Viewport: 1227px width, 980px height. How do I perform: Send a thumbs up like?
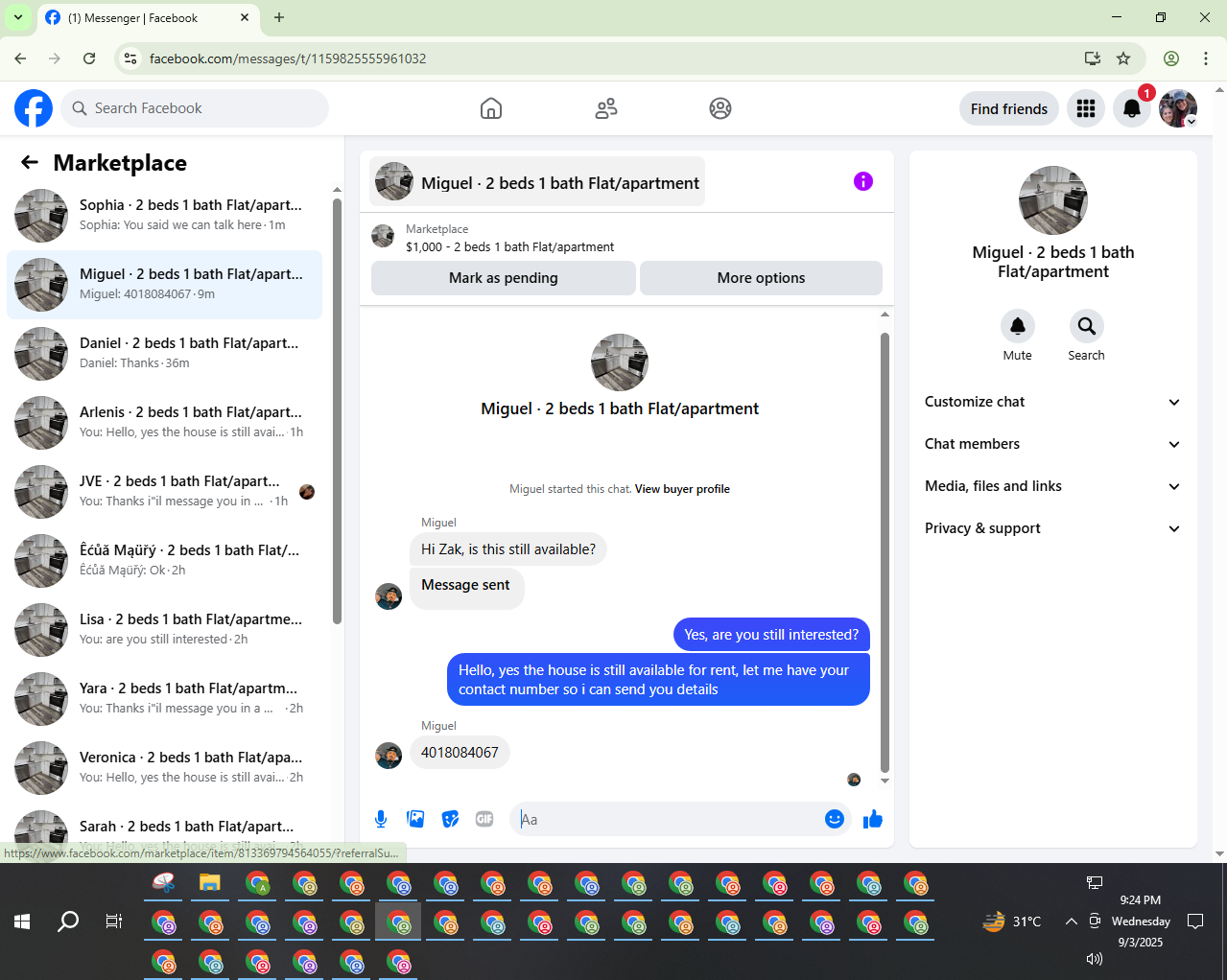click(x=873, y=819)
